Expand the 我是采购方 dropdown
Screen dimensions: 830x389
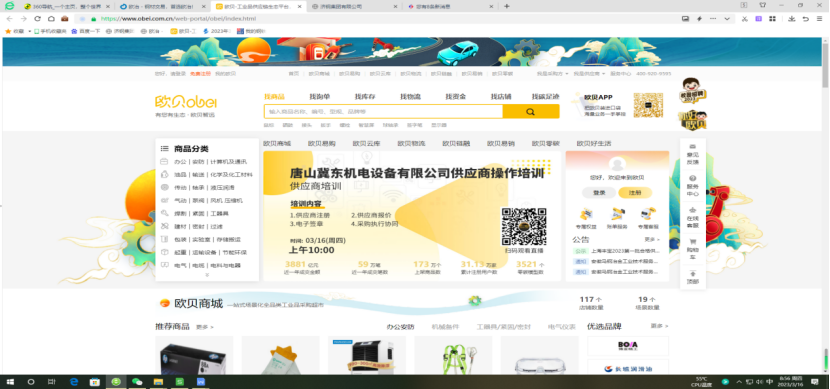tap(552, 74)
